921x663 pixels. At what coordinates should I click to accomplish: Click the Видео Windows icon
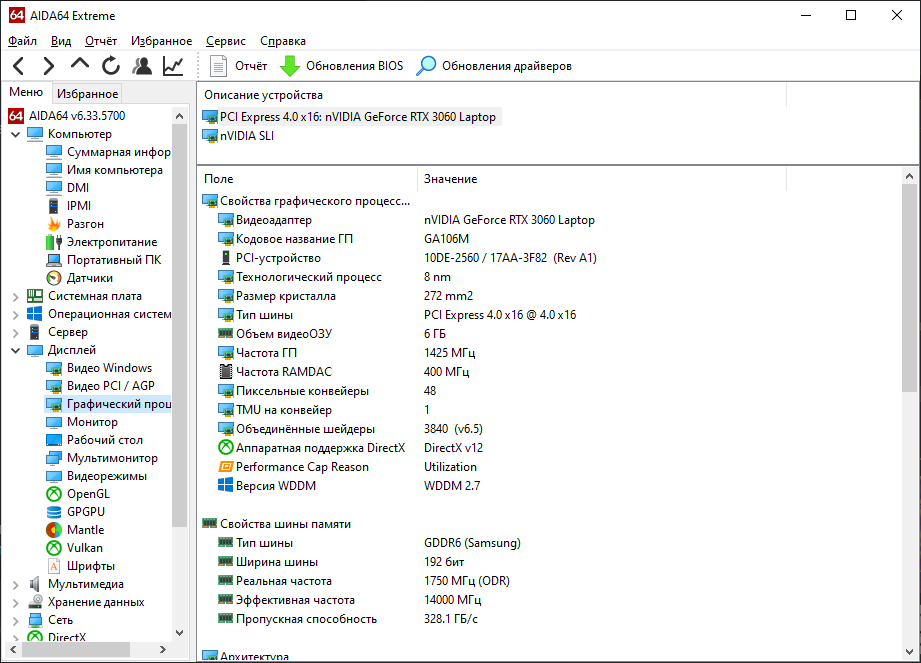[x=54, y=368]
